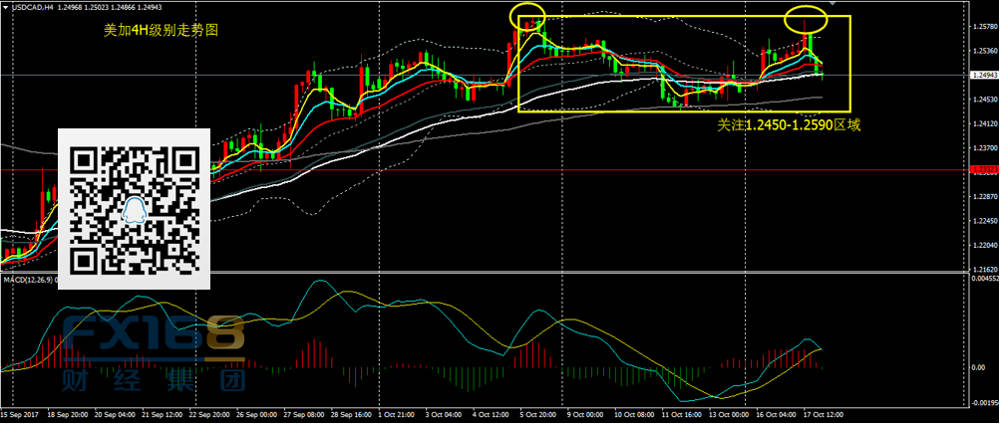Click the current price tag 1.24943
Image resolution: width=1000 pixels, height=424 pixels.
983,75
